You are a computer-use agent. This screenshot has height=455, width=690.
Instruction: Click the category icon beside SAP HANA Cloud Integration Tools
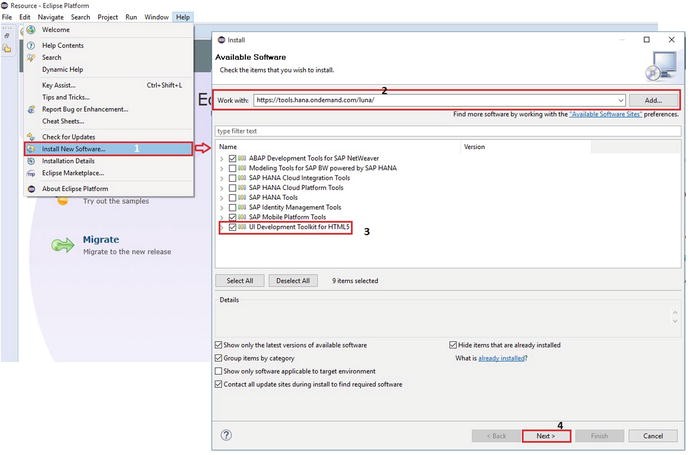(x=242, y=178)
